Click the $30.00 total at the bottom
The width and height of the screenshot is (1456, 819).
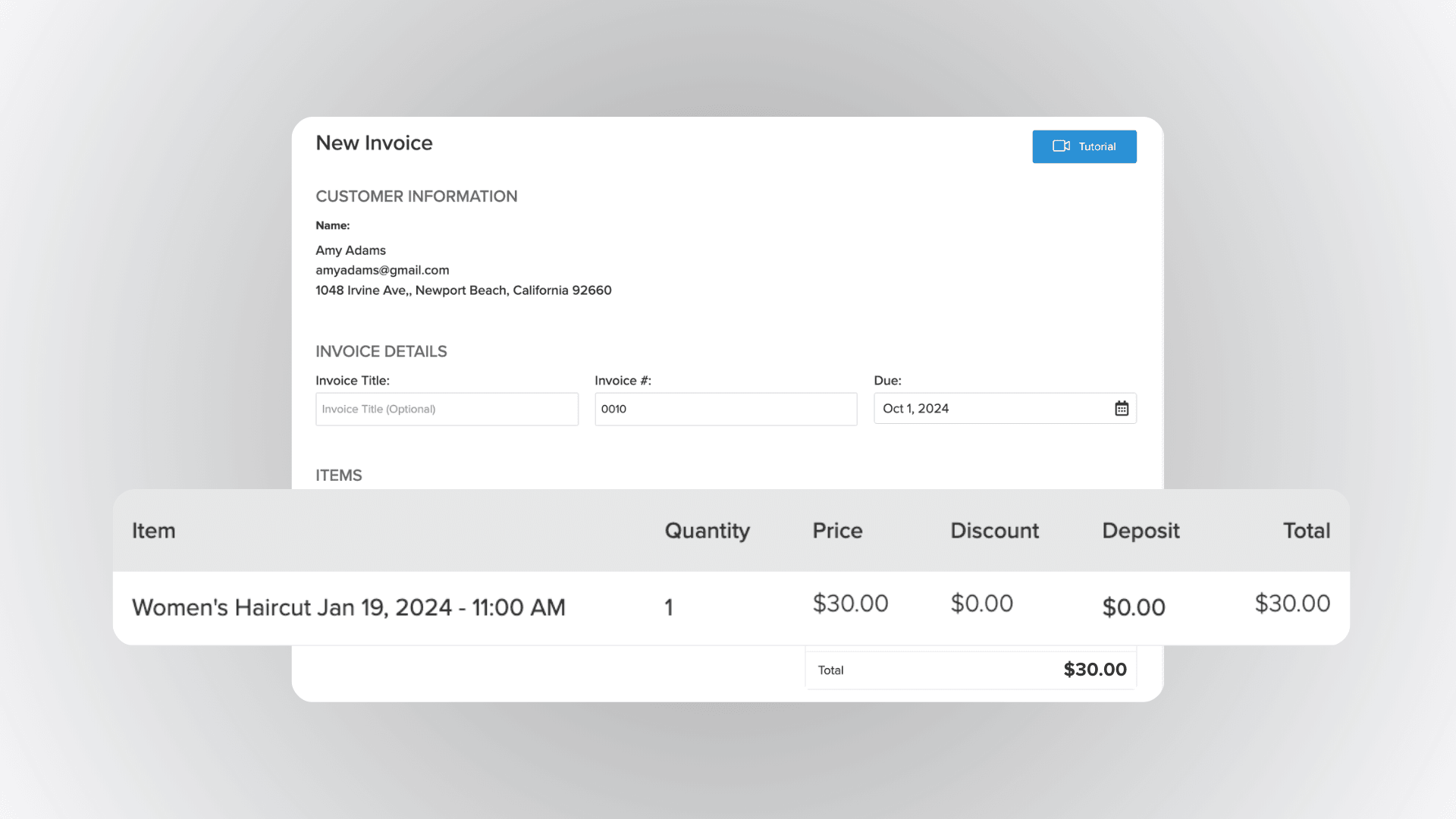1094,670
